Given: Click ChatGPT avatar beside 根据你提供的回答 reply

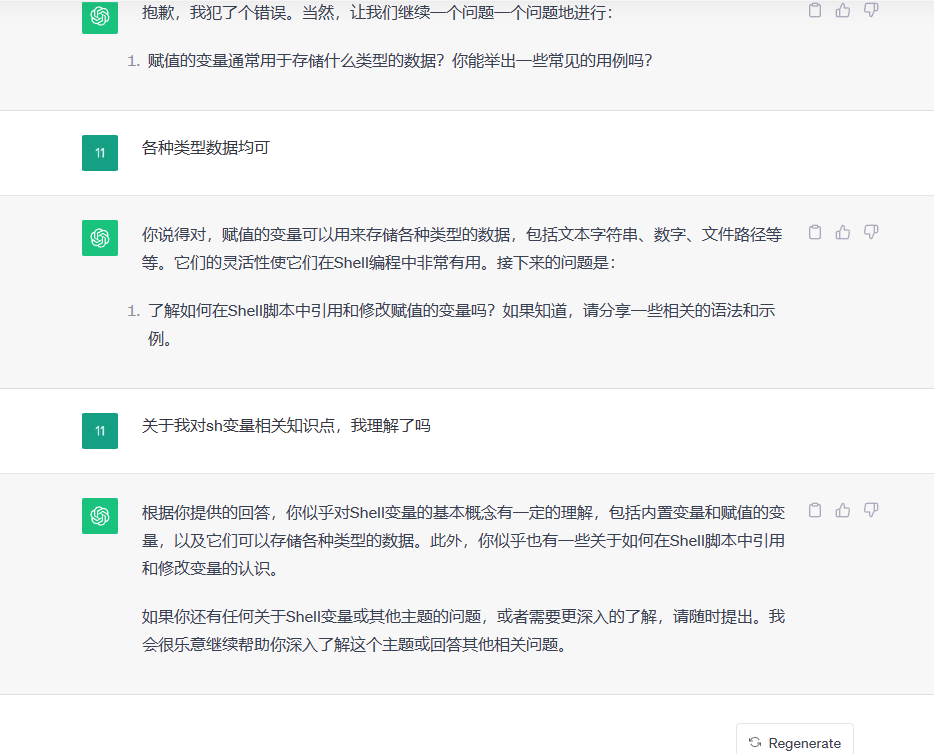Looking at the screenshot, I should point(100,516).
